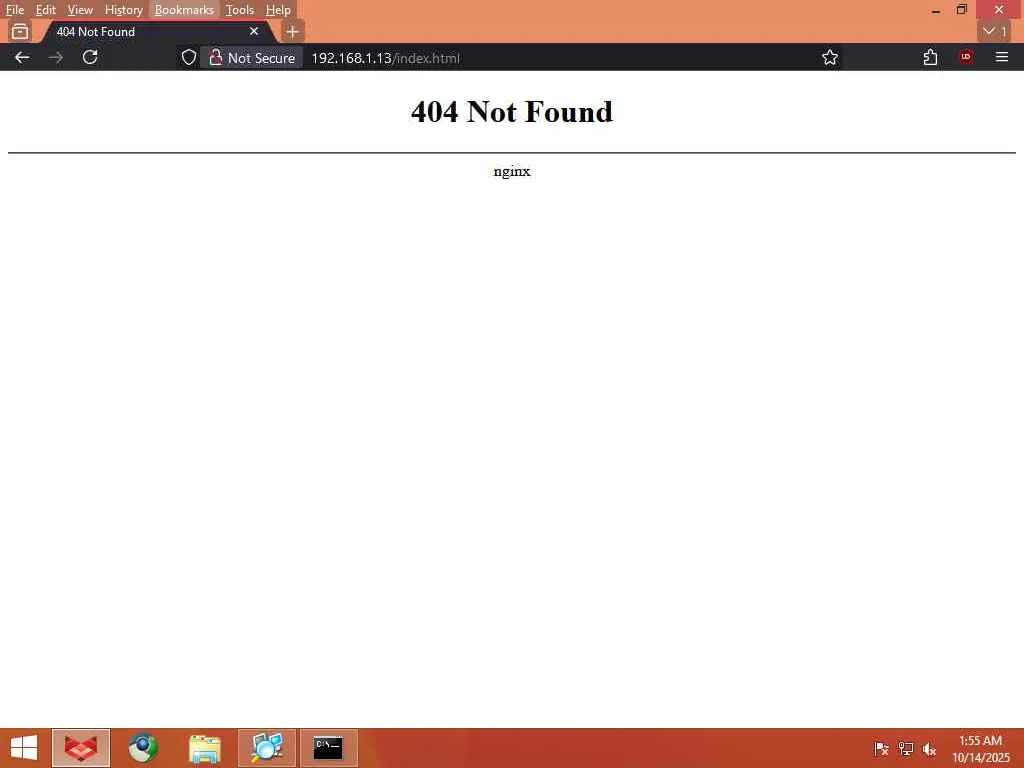The image size is (1024, 768).
Task: List all tabs dropdown arrow
Action: click(995, 31)
